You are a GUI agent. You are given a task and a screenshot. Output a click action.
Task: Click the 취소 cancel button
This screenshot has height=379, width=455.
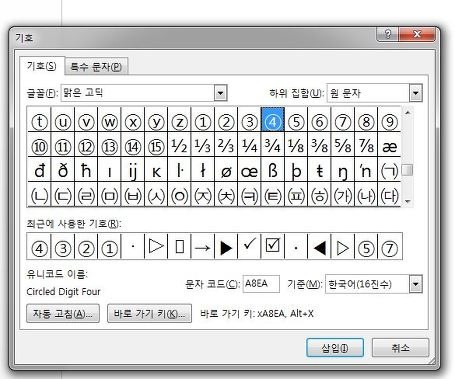point(400,348)
